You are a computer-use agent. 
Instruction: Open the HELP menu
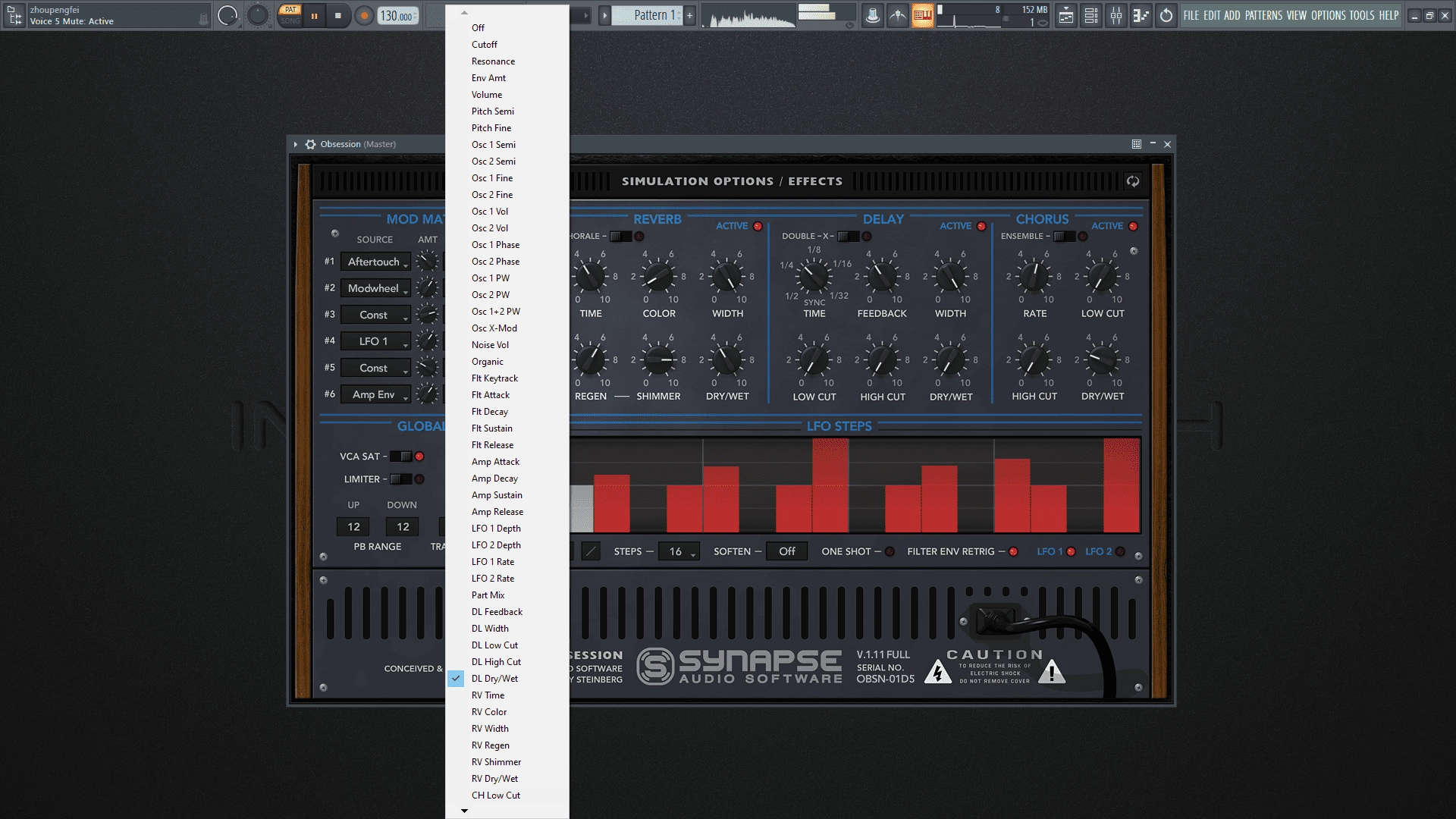[1389, 15]
